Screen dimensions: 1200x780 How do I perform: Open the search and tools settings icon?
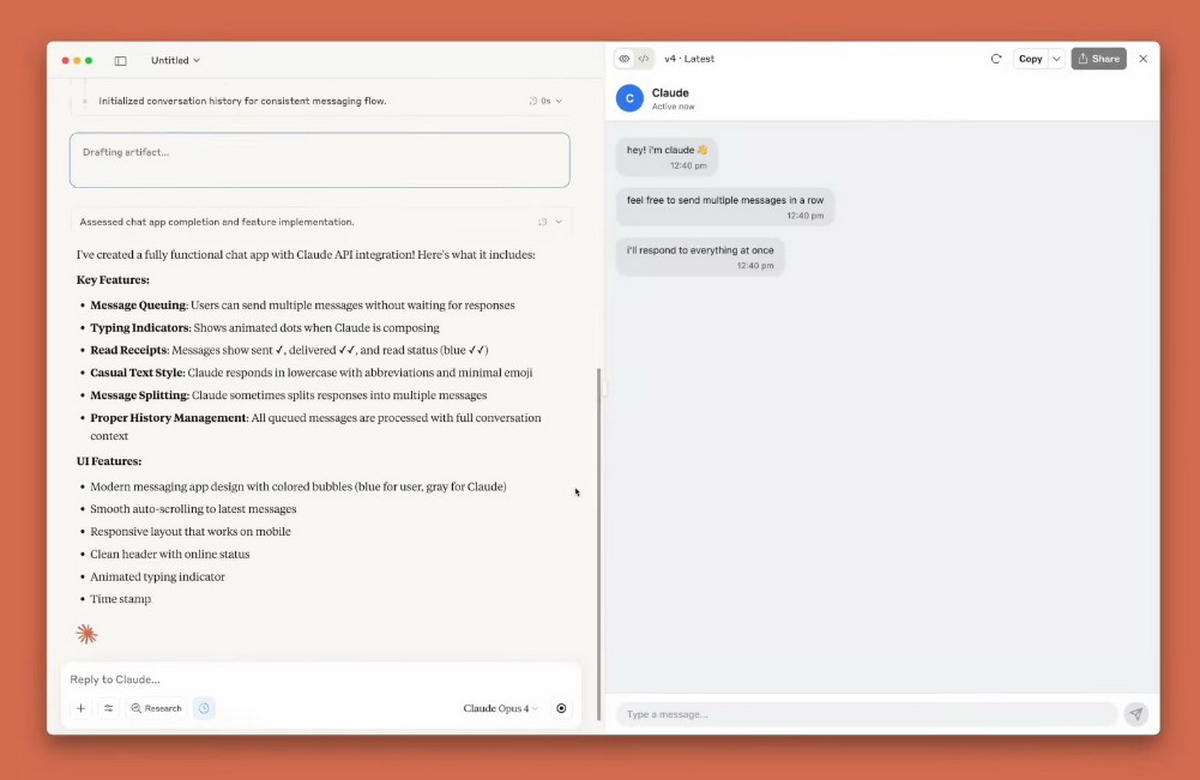click(x=108, y=708)
